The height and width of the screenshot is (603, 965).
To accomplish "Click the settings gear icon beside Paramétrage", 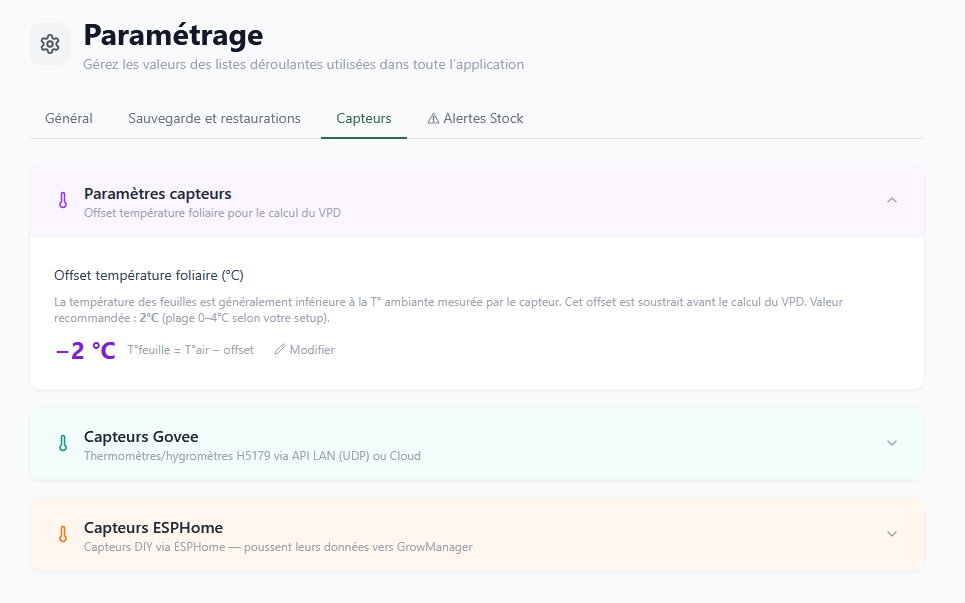I will [50, 44].
